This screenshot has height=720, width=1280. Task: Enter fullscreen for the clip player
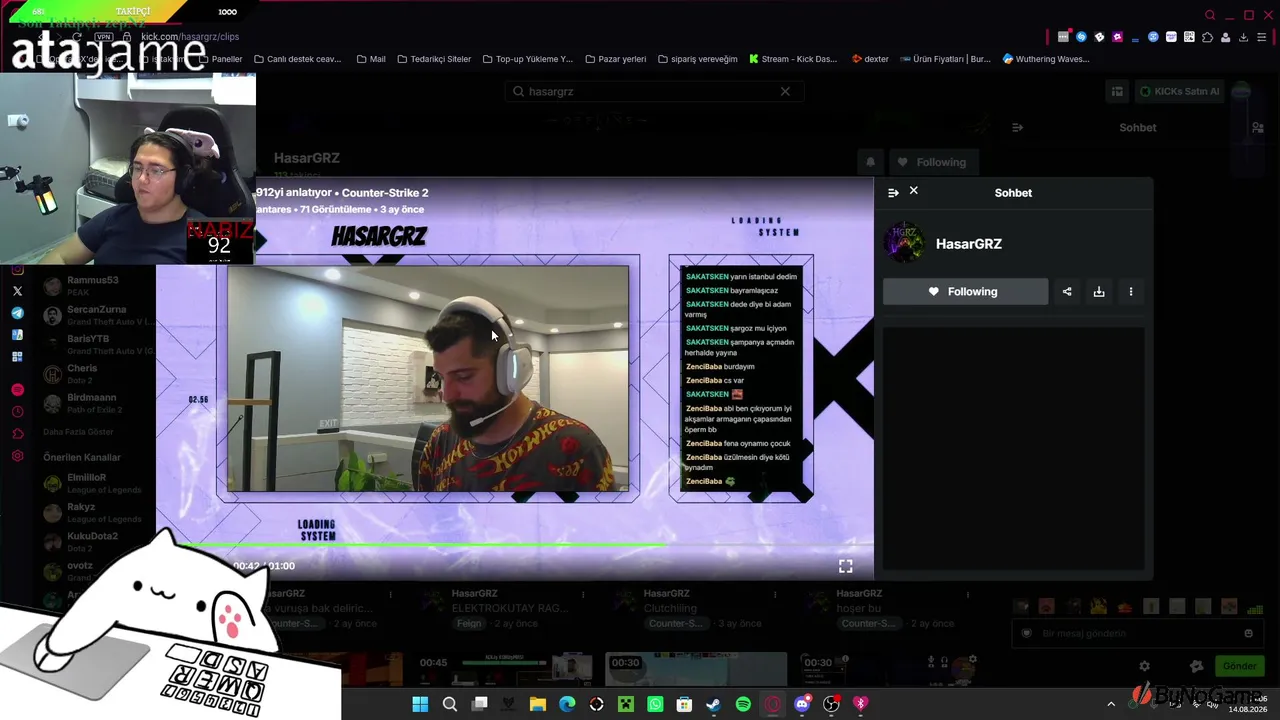pyautogui.click(x=845, y=566)
